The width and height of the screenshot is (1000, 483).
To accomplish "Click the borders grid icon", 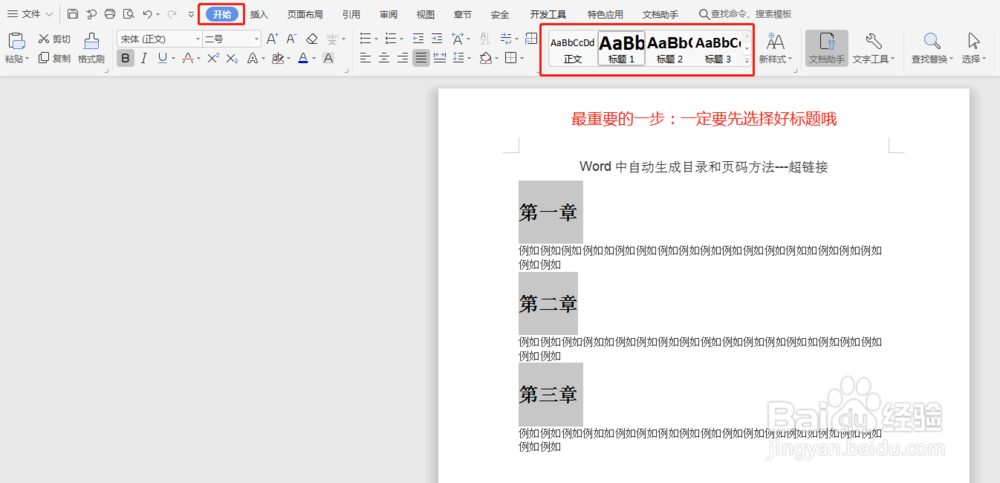I will tap(510, 58).
